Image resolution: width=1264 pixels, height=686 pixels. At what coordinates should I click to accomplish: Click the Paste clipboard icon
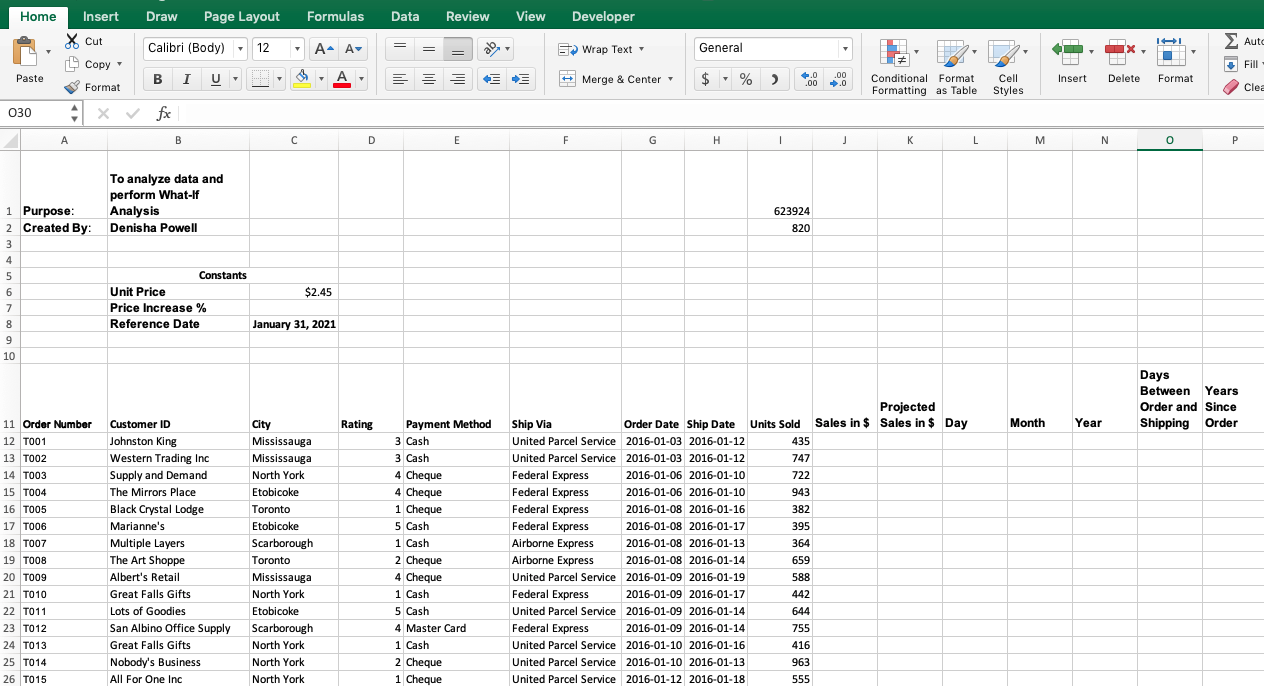pos(26,51)
